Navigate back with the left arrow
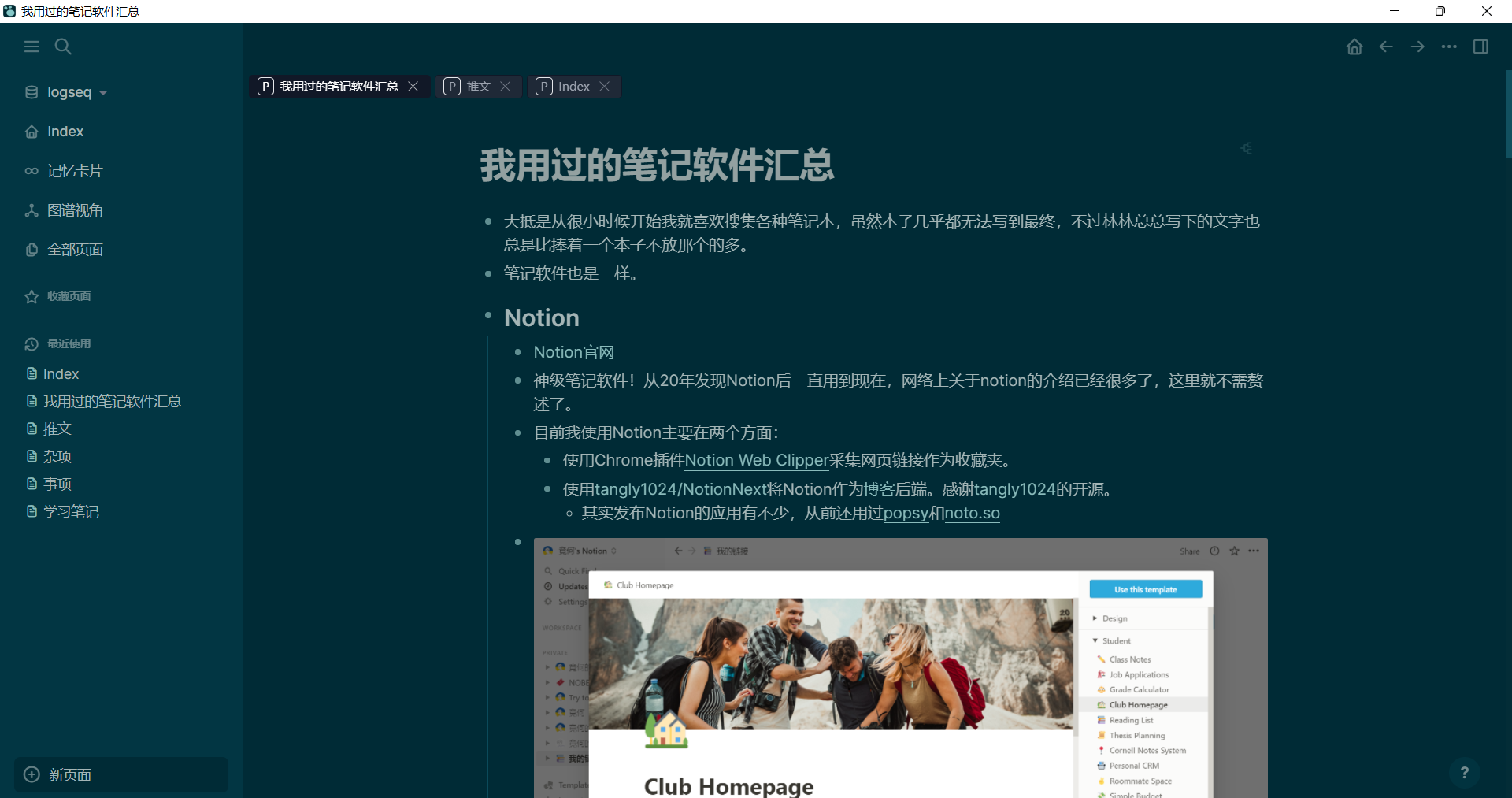The height and width of the screenshot is (798, 1512). point(1386,46)
